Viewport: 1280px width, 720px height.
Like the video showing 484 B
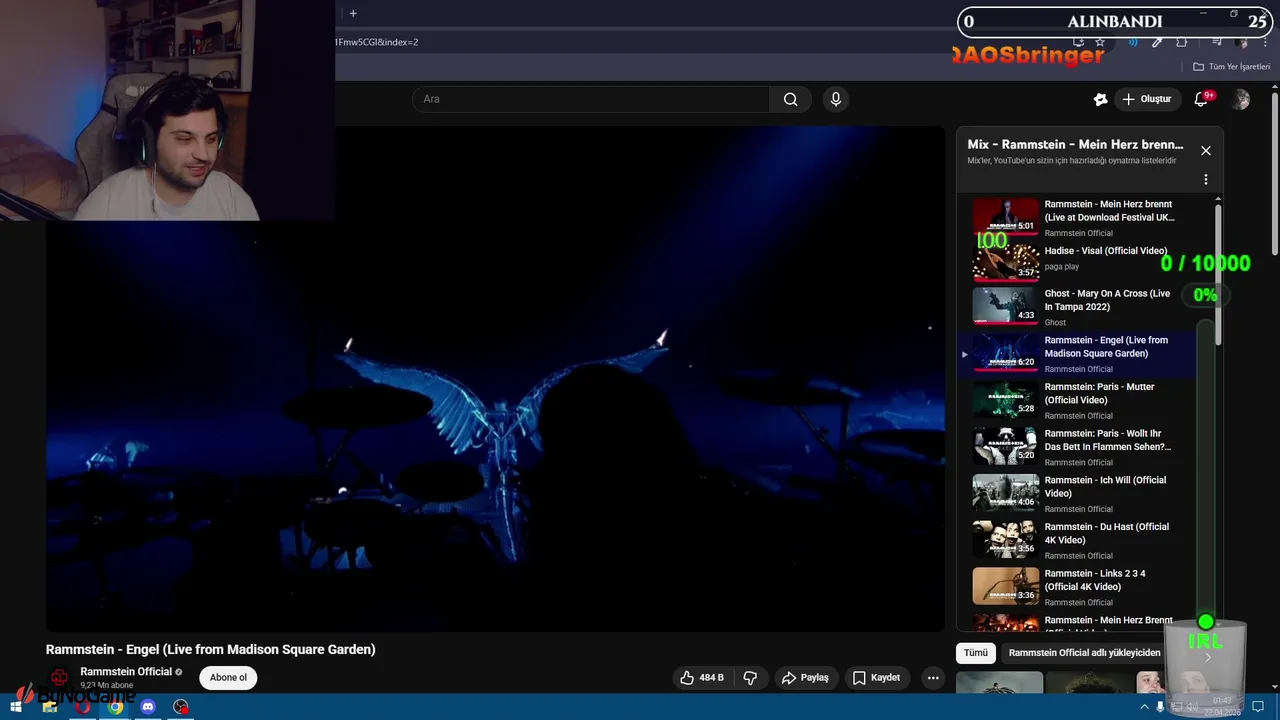point(702,678)
